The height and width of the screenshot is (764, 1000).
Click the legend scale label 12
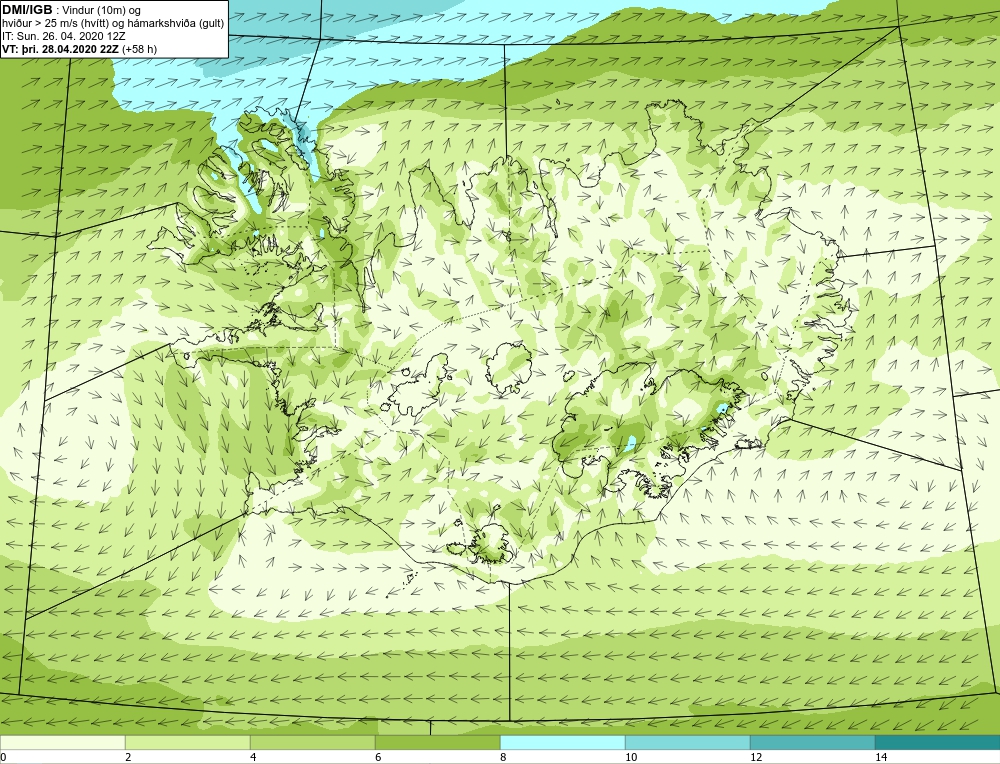point(756,757)
